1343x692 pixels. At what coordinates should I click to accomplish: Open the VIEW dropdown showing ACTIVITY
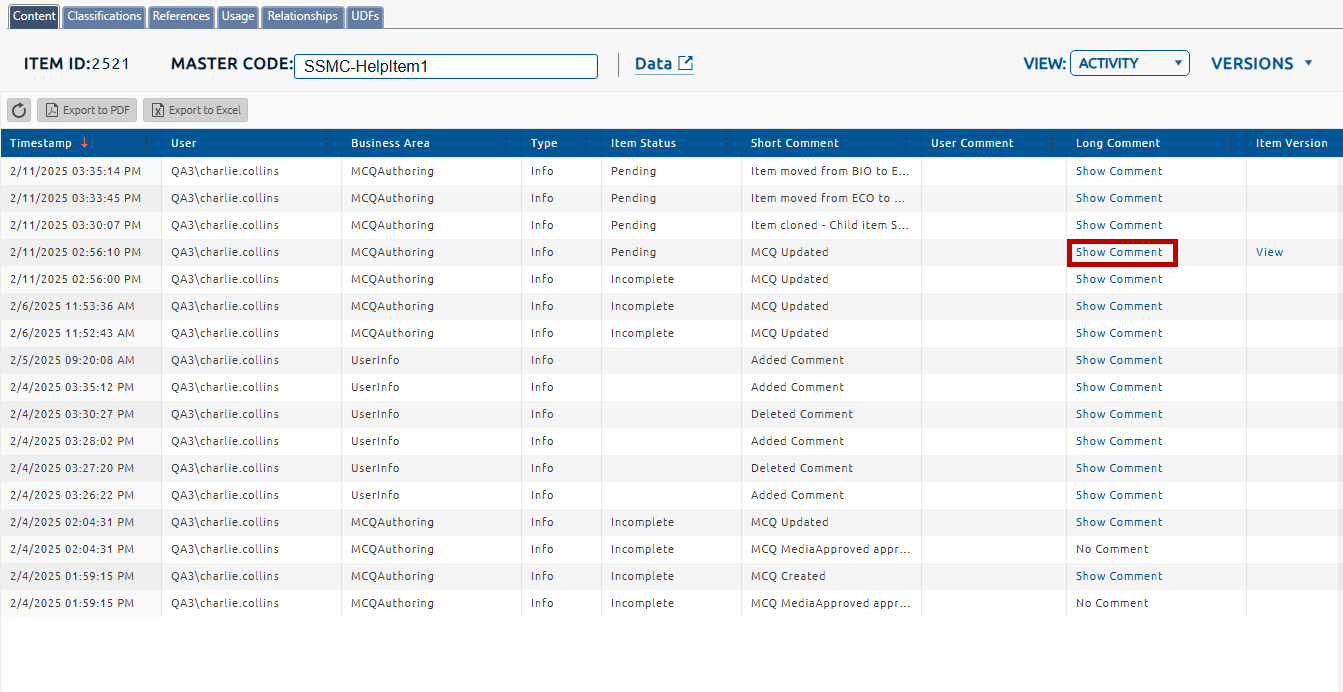coord(1129,63)
